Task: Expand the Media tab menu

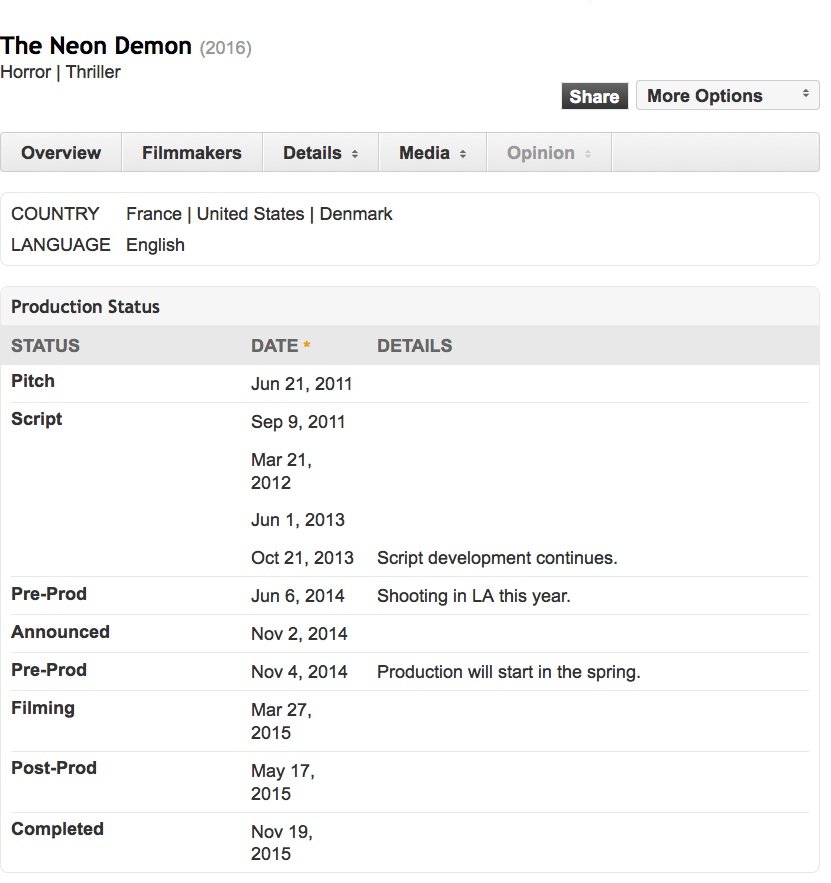Action: 432,153
